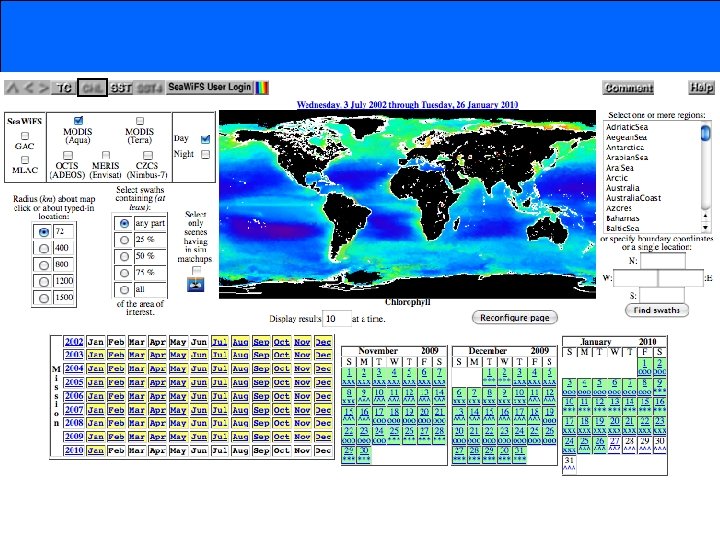Enable the SeaWiFS GAC checkbox
This screenshot has height=540, width=720.
(25, 136)
